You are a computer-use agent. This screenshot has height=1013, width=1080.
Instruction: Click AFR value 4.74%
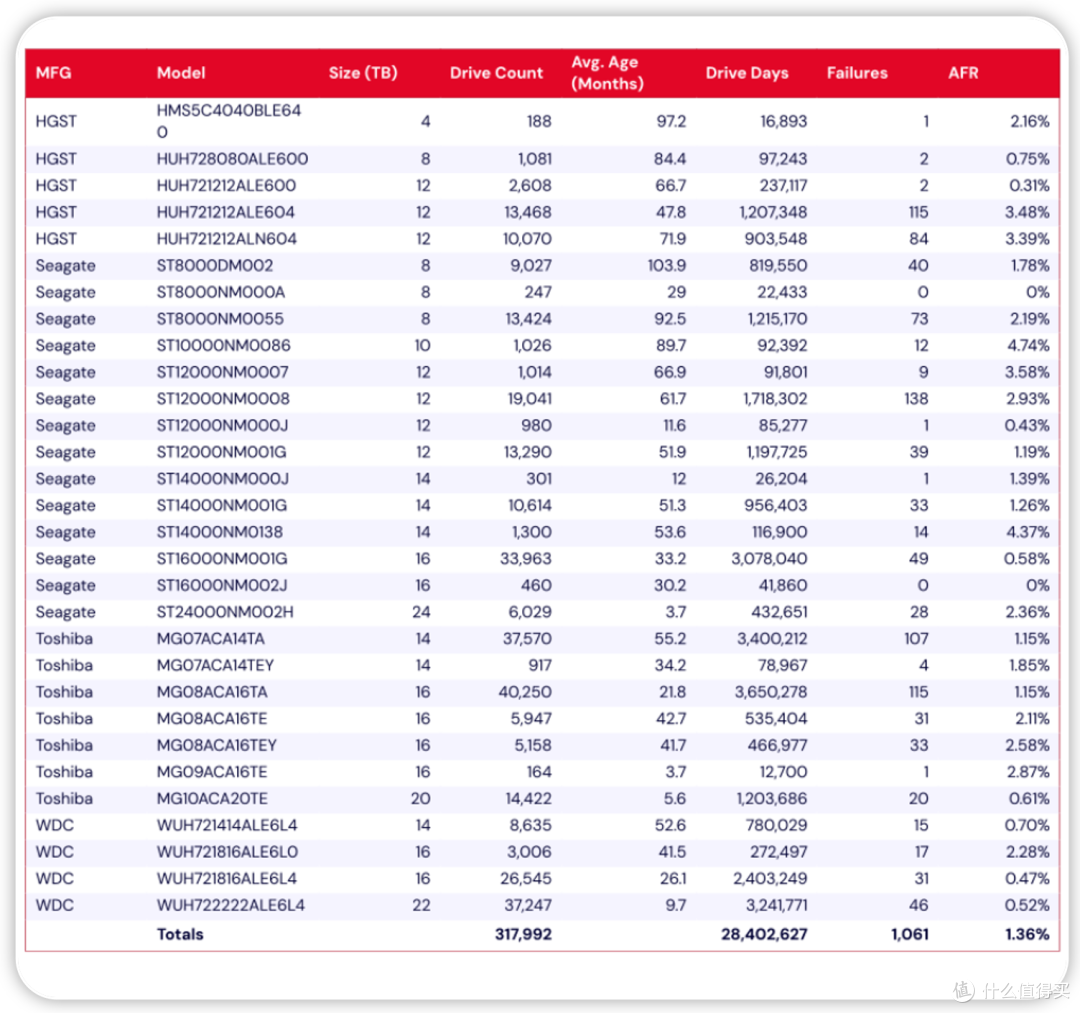pos(1028,346)
